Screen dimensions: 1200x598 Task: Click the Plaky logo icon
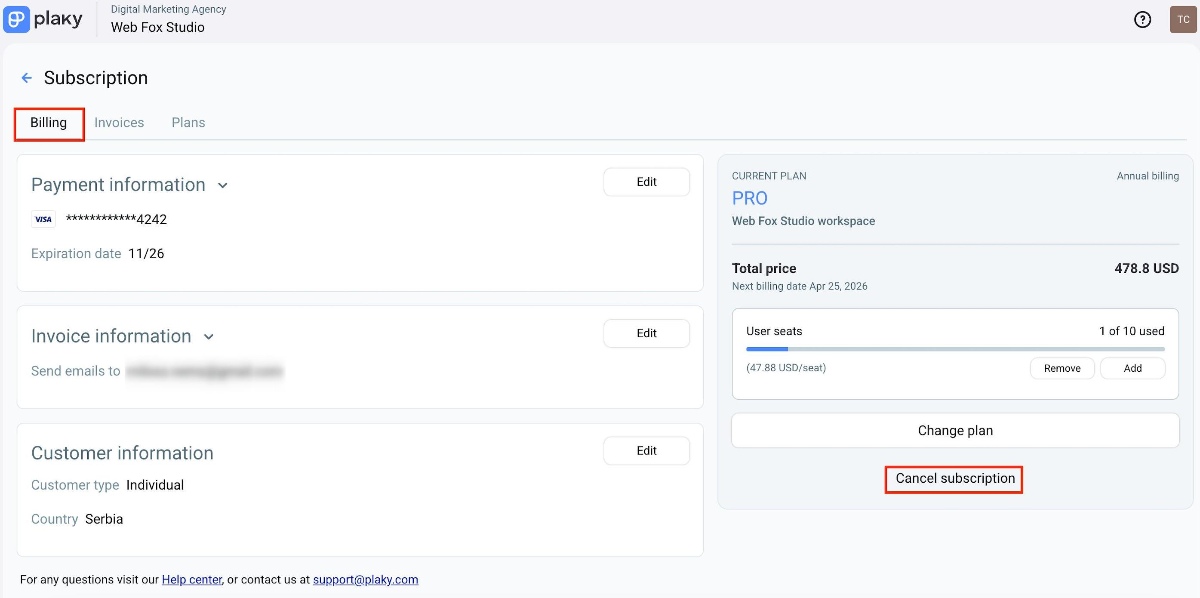(x=17, y=19)
